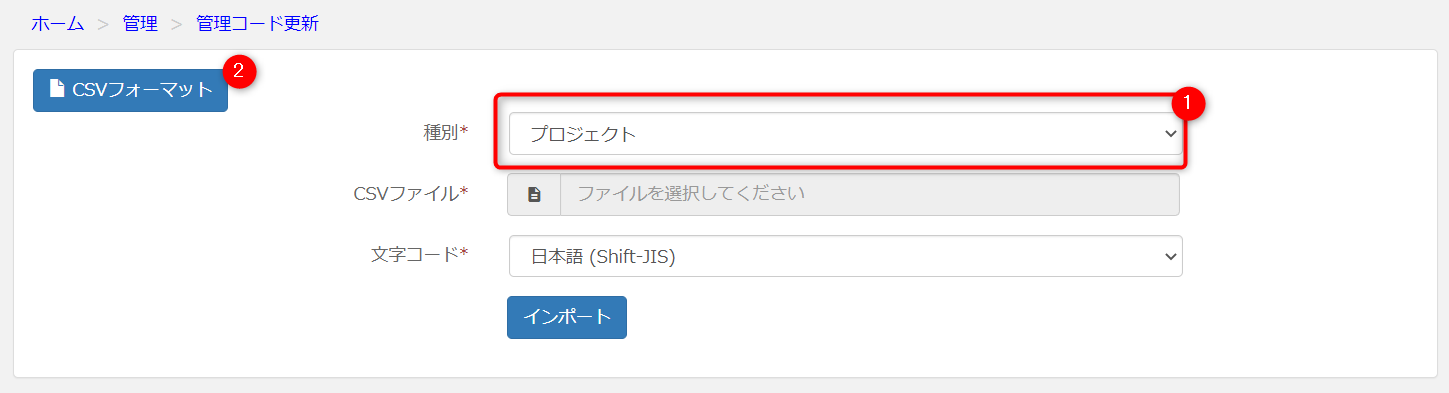
Task: Open the 種別 dropdown showing プロジェクト
Action: point(845,134)
